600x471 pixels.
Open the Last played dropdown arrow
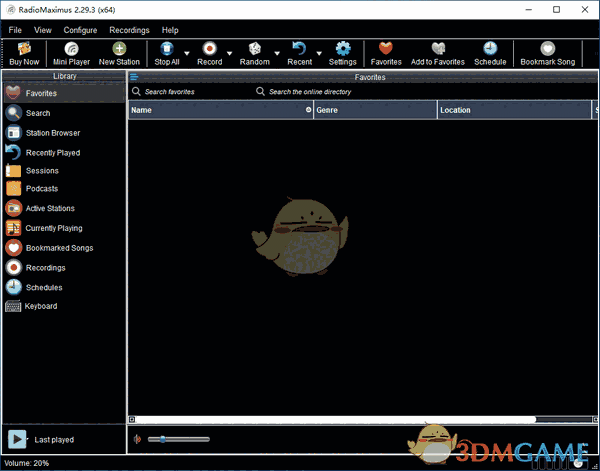click(28, 439)
